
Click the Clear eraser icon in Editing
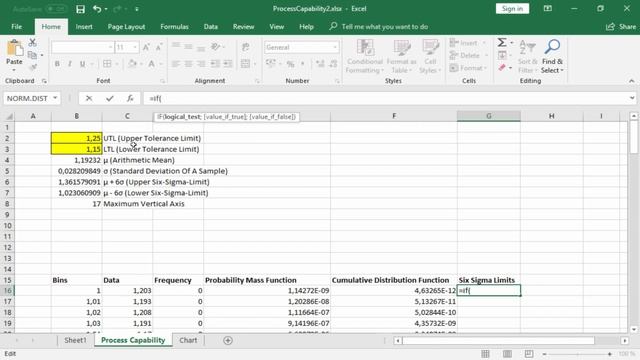tap(502, 68)
